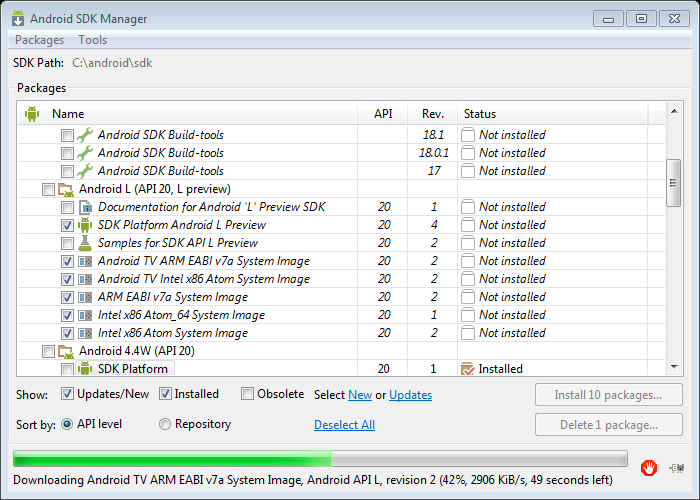Screen dimensions: 700x500
Task: Click the green download progress bar
Action: (320, 458)
